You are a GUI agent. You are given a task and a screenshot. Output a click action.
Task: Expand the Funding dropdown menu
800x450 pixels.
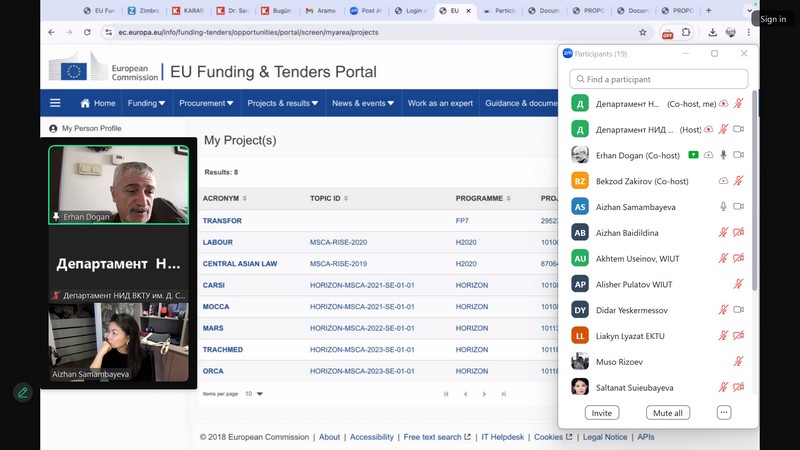click(x=148, y=103)
